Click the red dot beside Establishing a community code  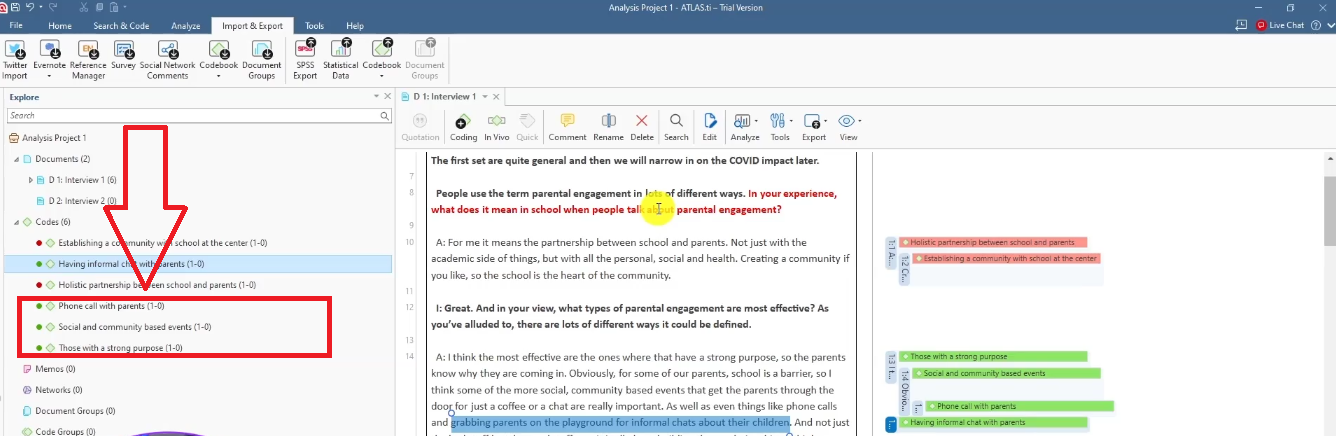click(x=38, y=243)
